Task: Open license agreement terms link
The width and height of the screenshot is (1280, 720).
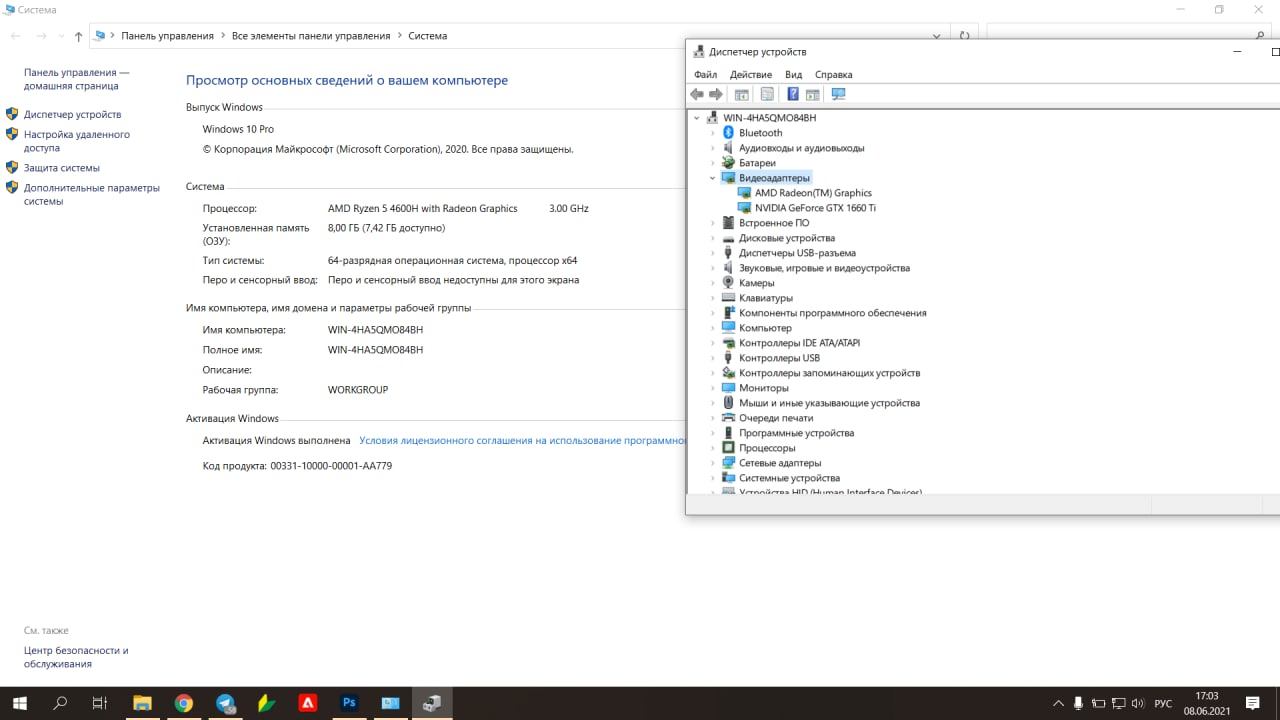Action: [x=522, y=440]
